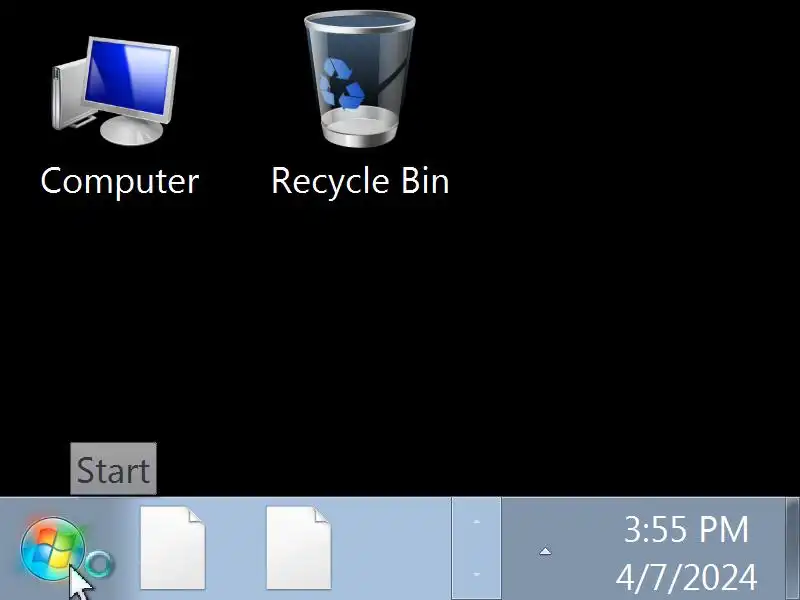Screen dimensions: 800x600
Task: Click the first blank-page taskbar icon
Action: tap(173, 547)
